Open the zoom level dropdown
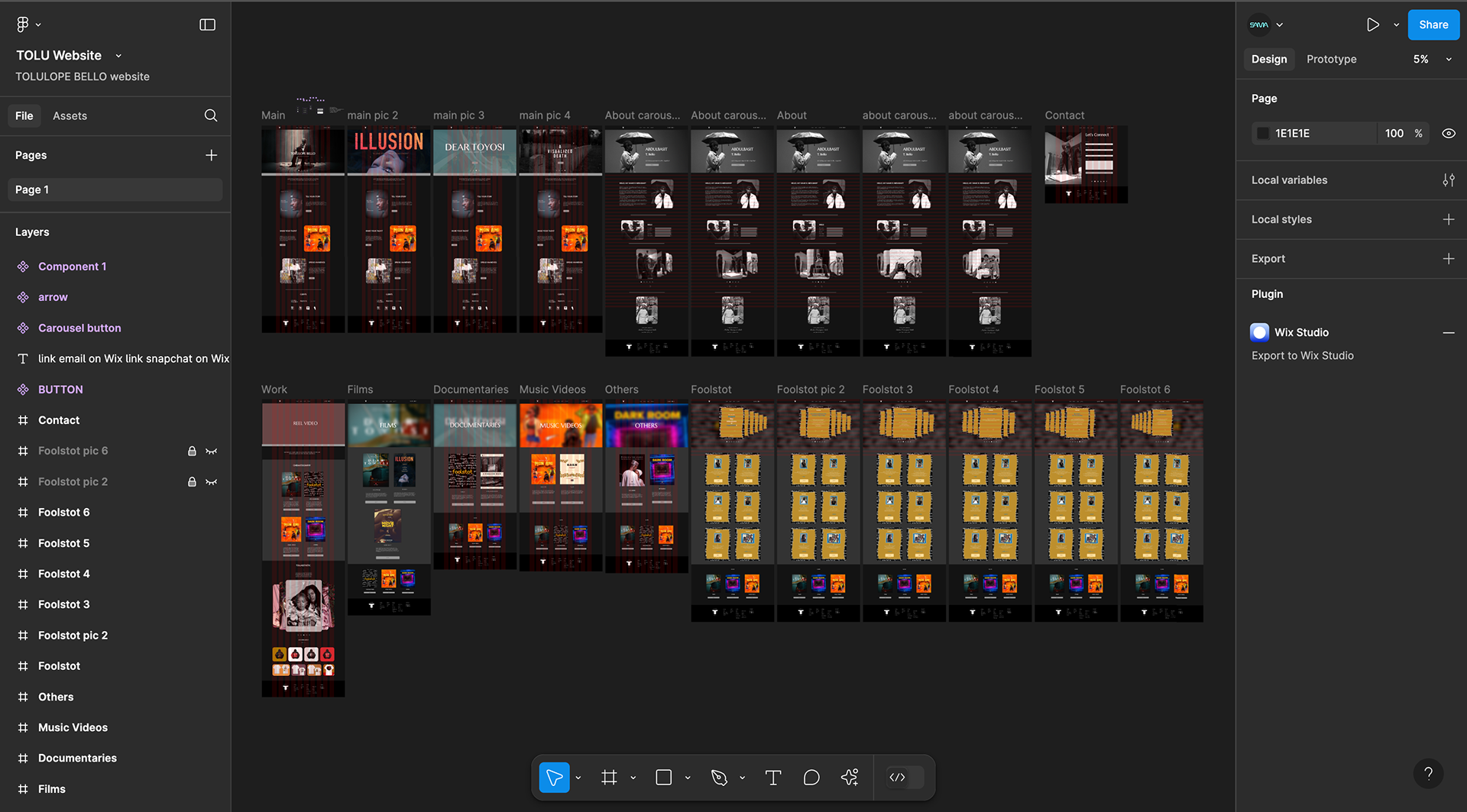 pyautogui.click(x=1449, y=59)
